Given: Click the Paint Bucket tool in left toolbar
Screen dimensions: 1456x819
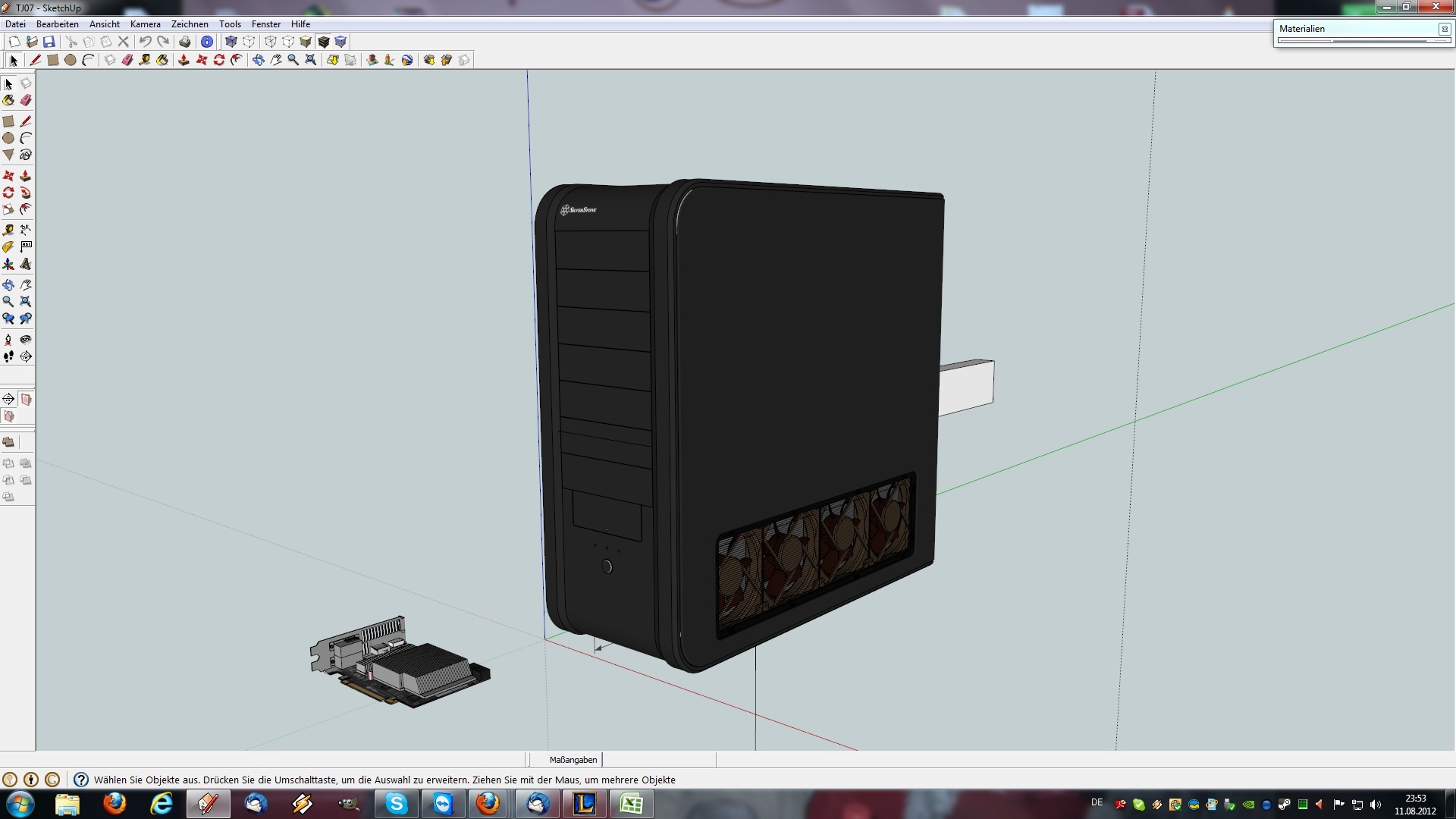Looking at the screenshot, I should tap(8, 100).
